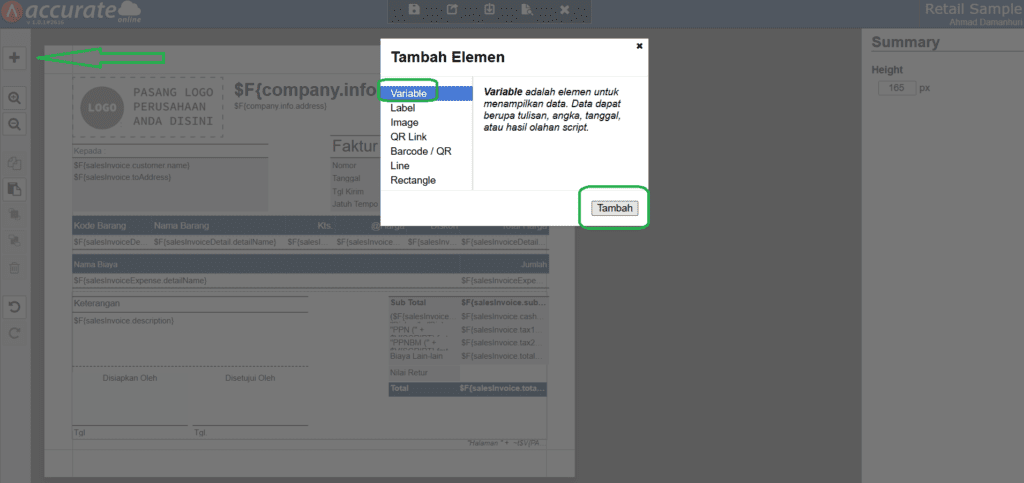The image size is (1024, 483).
Task: Zoom in on the template canvas
Action: (14, 99)
